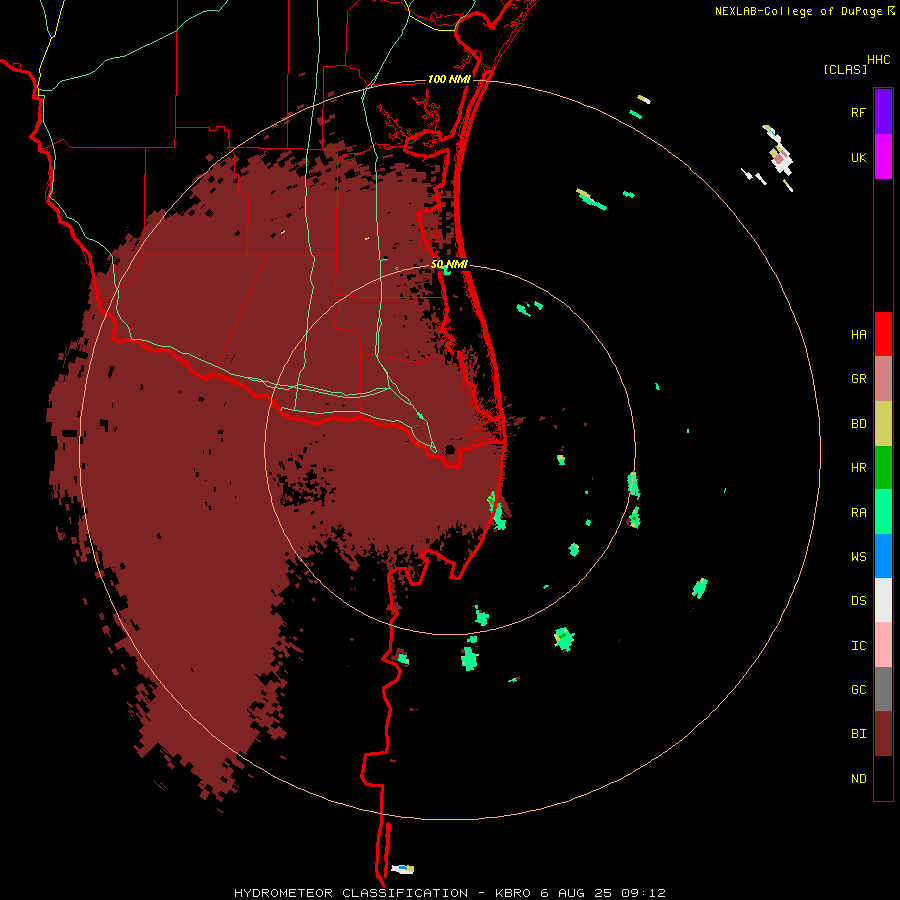Click the 09:12 timestamp

tap(645, 893)
